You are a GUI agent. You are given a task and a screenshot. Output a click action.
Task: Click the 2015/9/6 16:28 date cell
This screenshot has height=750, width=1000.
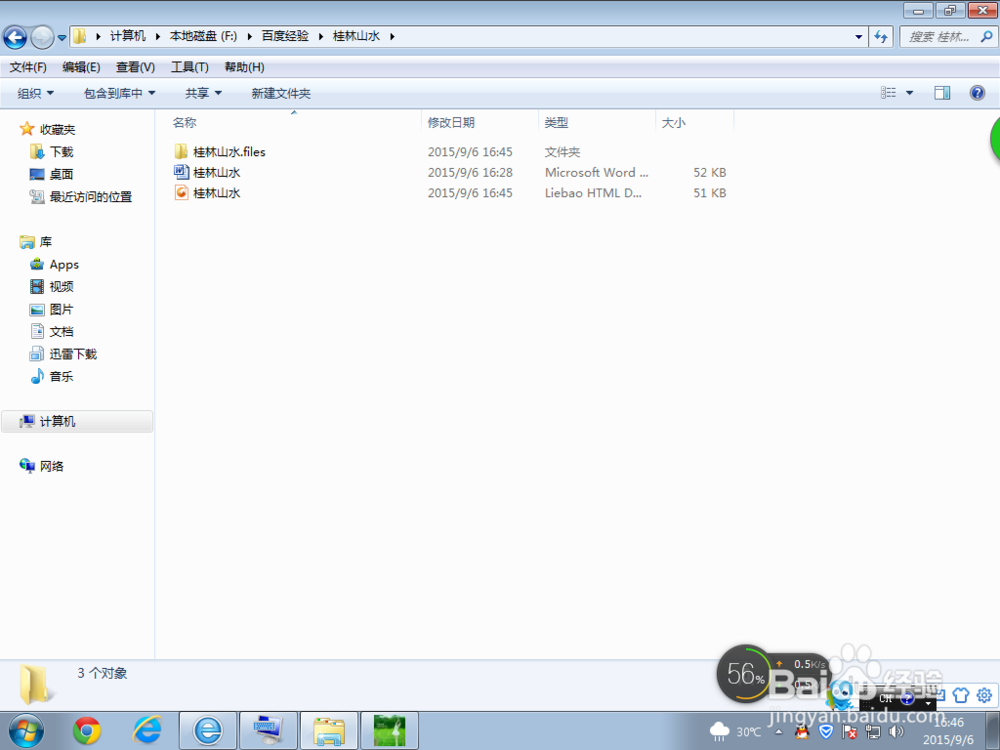click(x=470, y=172)
